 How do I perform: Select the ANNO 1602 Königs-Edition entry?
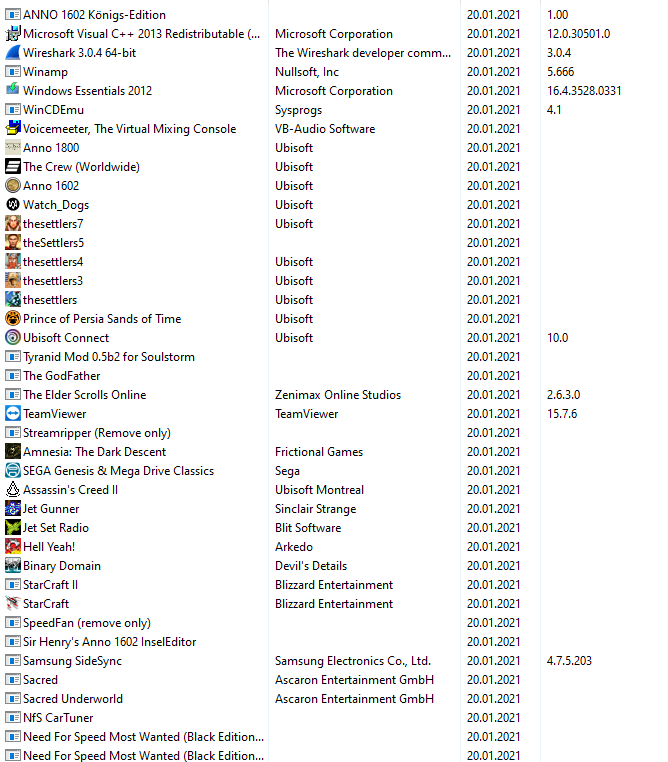94,15
